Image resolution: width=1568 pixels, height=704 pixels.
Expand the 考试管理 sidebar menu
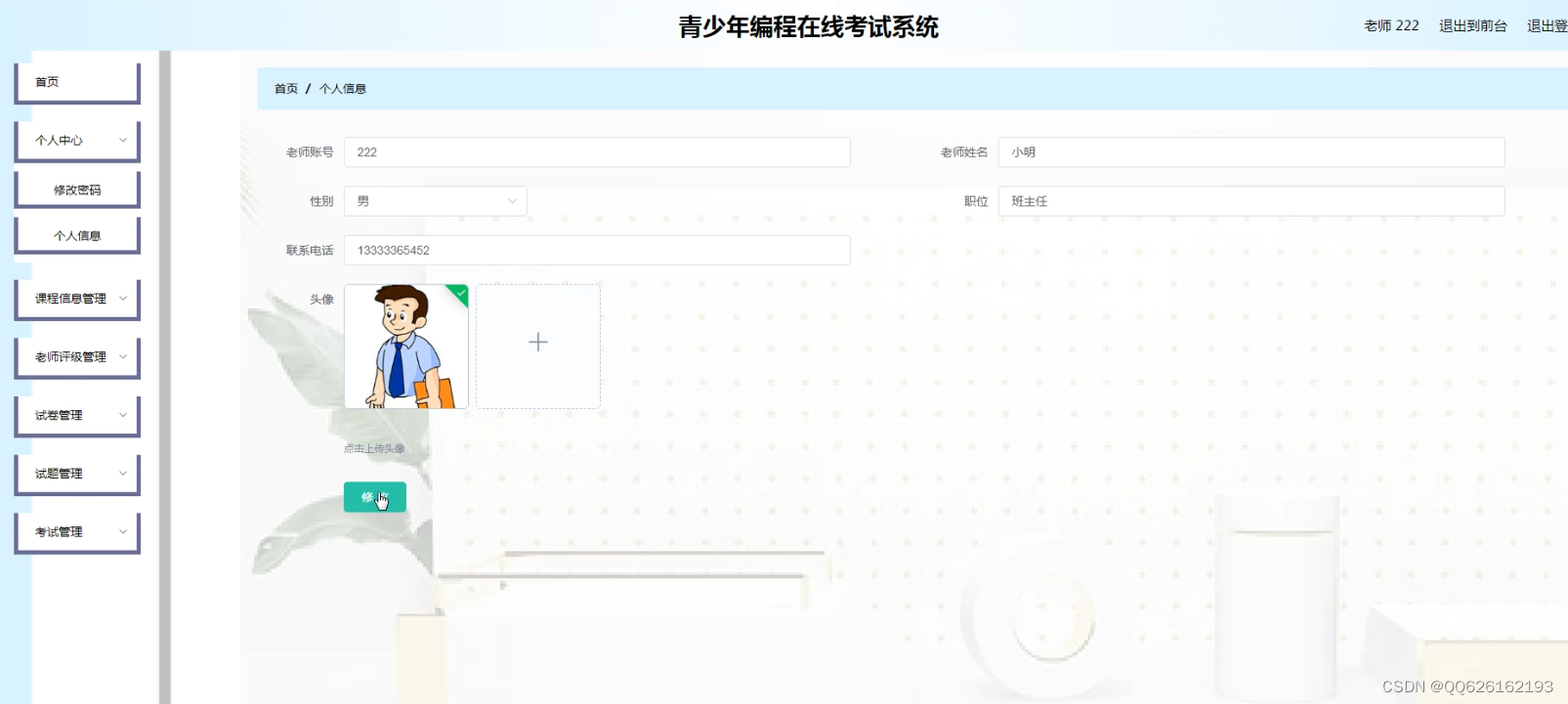[x=77, y=532]
